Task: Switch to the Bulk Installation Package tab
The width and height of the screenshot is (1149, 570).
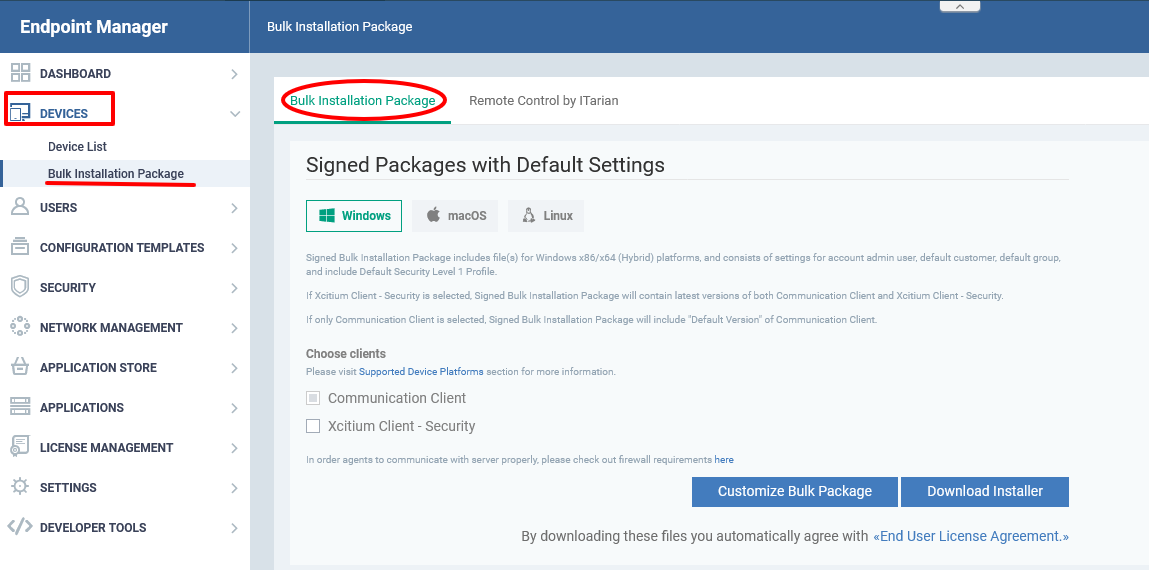Action: pyautogui.click(x=363, y=100)
